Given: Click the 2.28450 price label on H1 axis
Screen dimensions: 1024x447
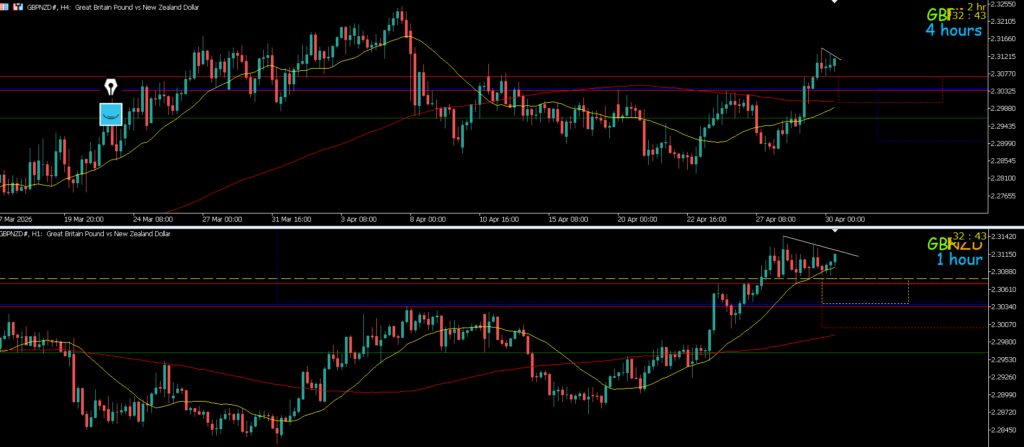Looking at the screenshot, I should point(1006,431).
